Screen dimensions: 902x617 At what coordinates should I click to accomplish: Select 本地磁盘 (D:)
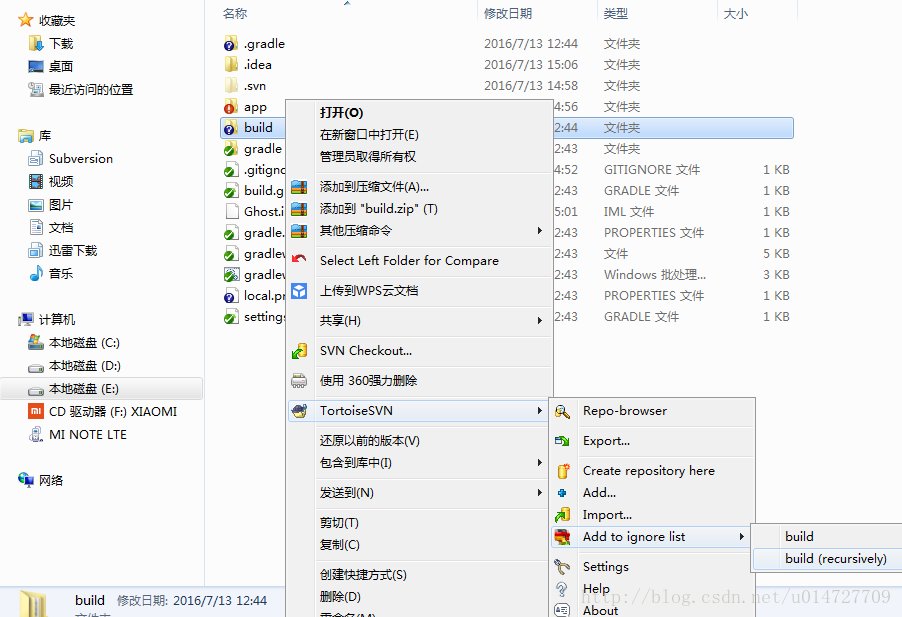point(85,366)
